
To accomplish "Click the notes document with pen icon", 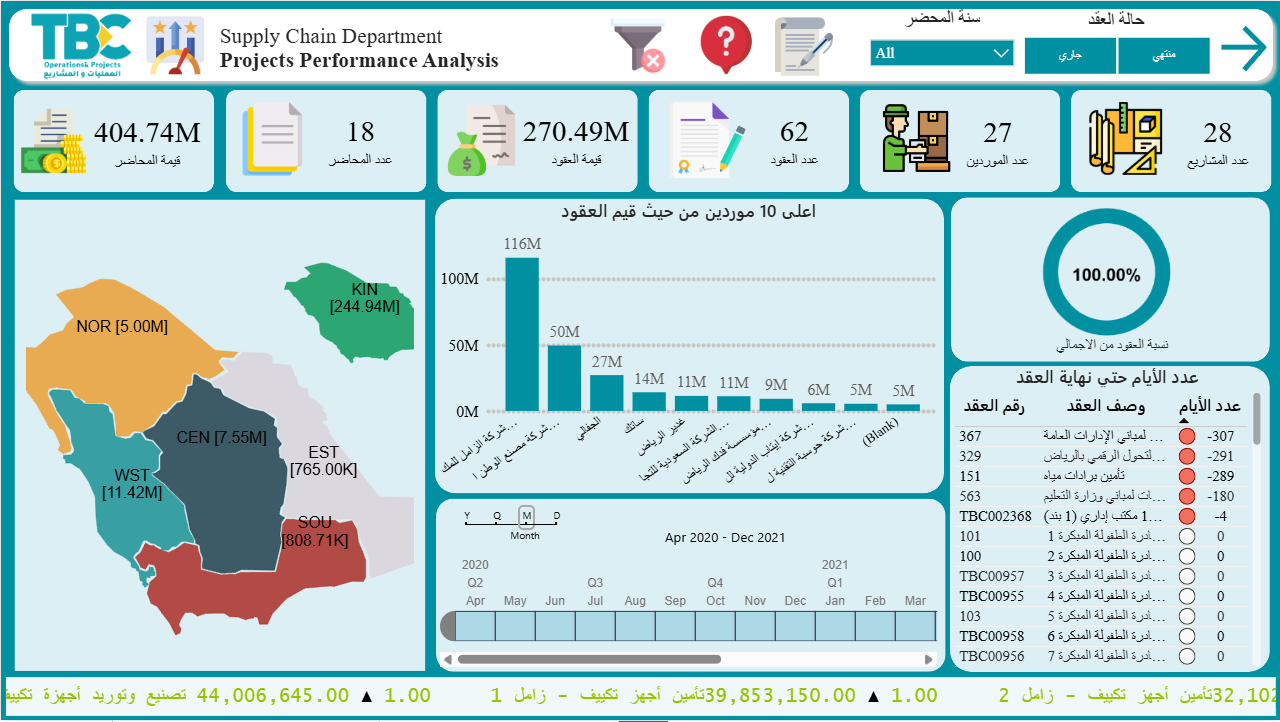I will tap(803, 45).
